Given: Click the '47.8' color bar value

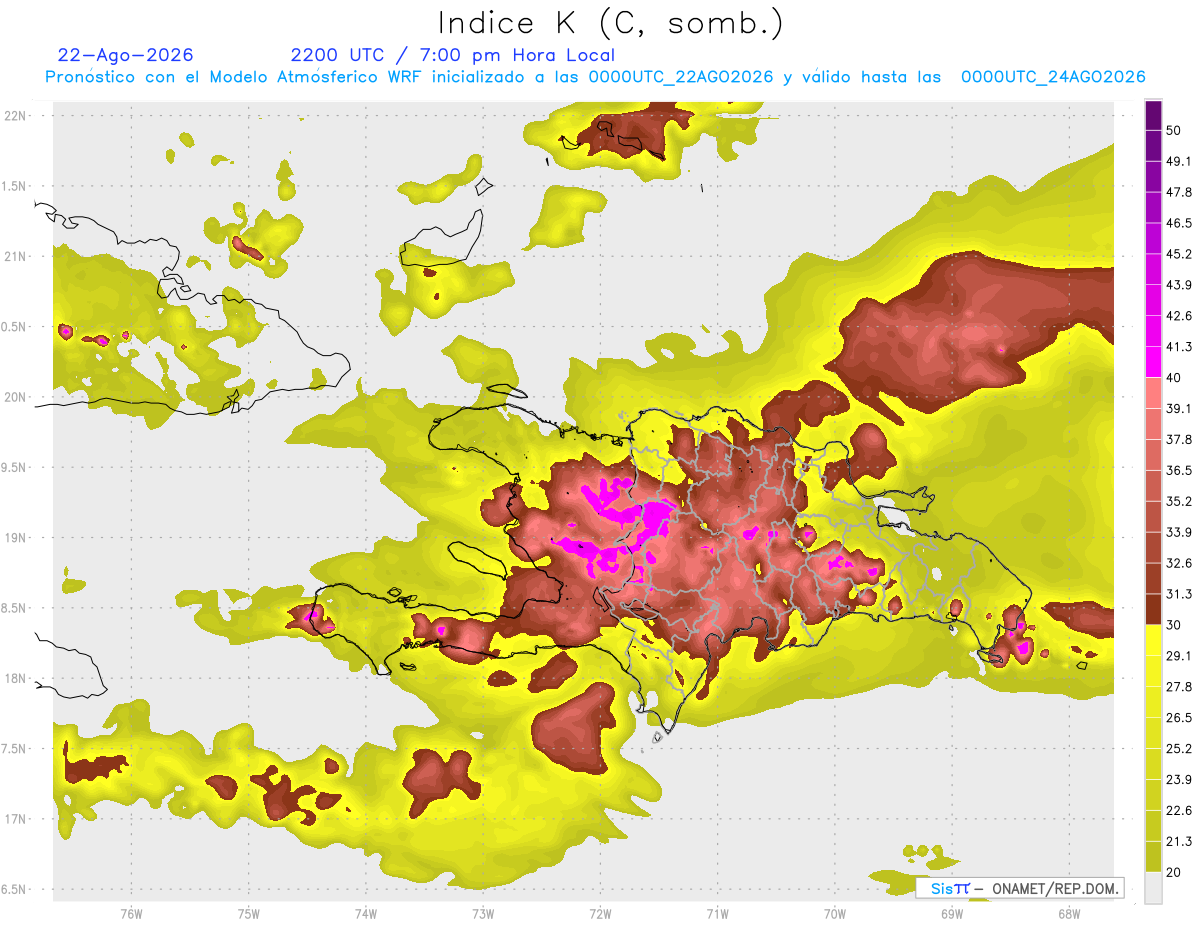Looking at the screenshot, I should pyautogui.click(x=1179, y=192).
